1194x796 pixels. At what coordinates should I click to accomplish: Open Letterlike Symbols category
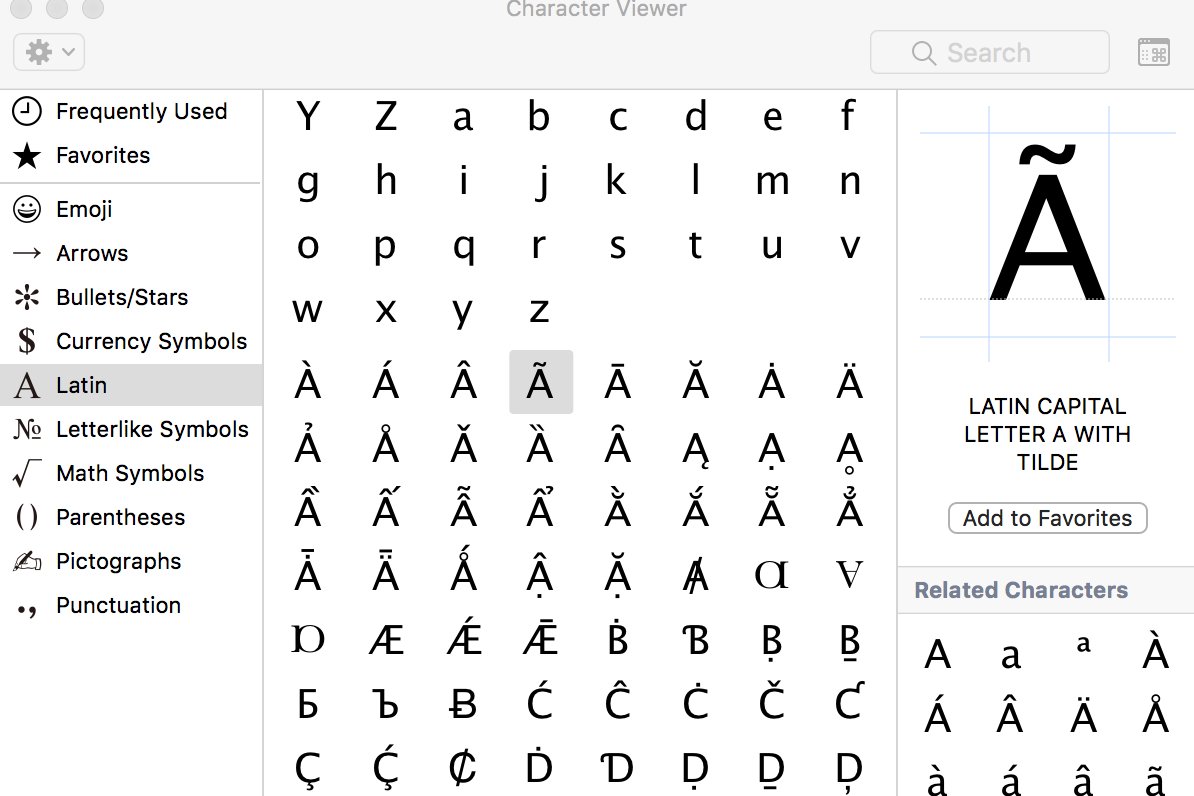(131, 429)
